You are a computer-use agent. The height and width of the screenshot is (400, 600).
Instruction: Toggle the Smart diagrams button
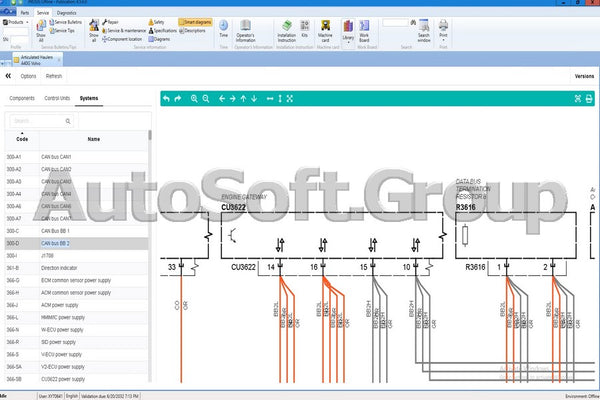pos(195,22)
